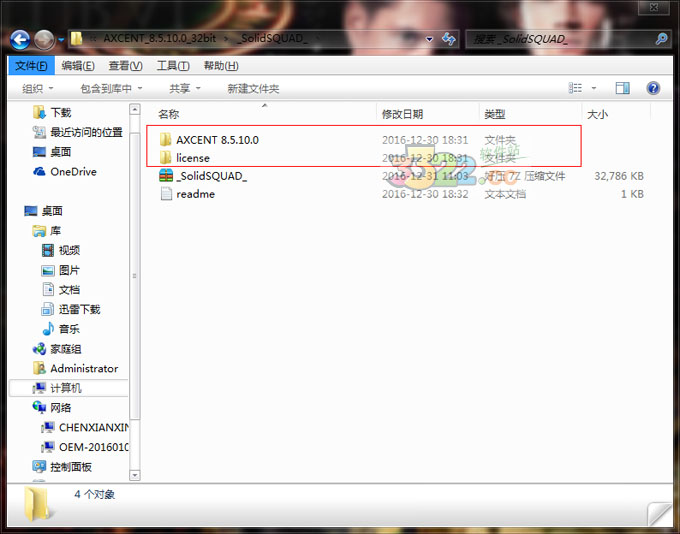Toggle the preview pane
This screenshot has width=680, height=534.
point(623,88)
